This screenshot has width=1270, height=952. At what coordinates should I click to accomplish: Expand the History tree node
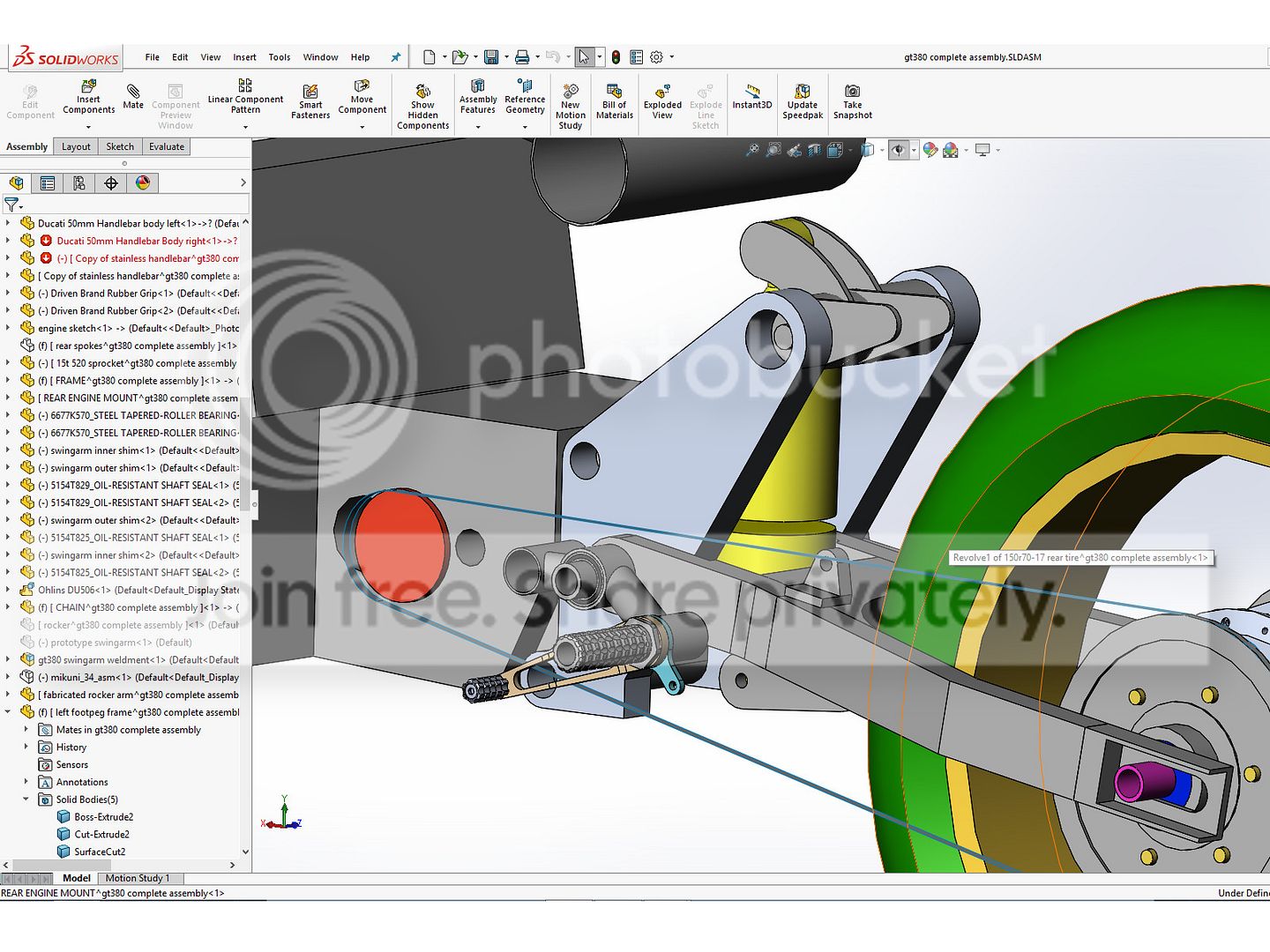(26, 747)
